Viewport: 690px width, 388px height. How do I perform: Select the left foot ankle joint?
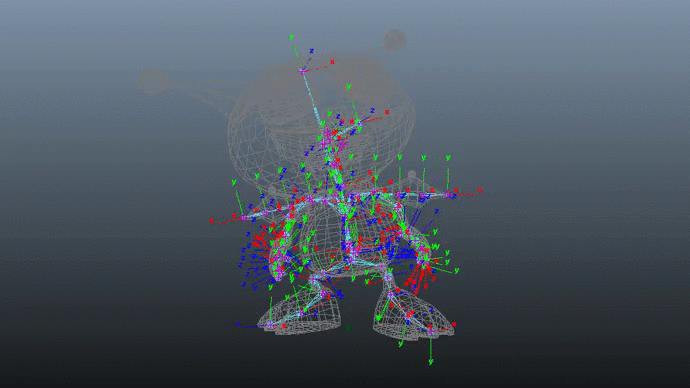pos(323,294)
